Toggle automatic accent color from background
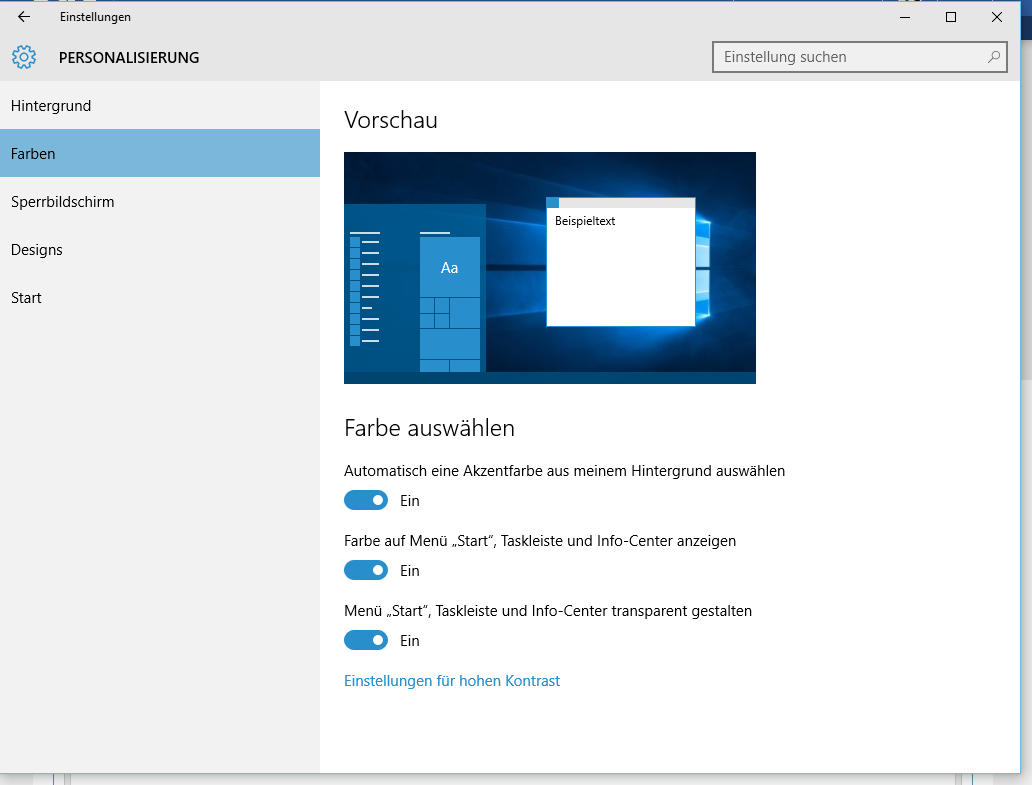Image resolution: width=1032 pixels, height=785 pixels. (366, 500)
